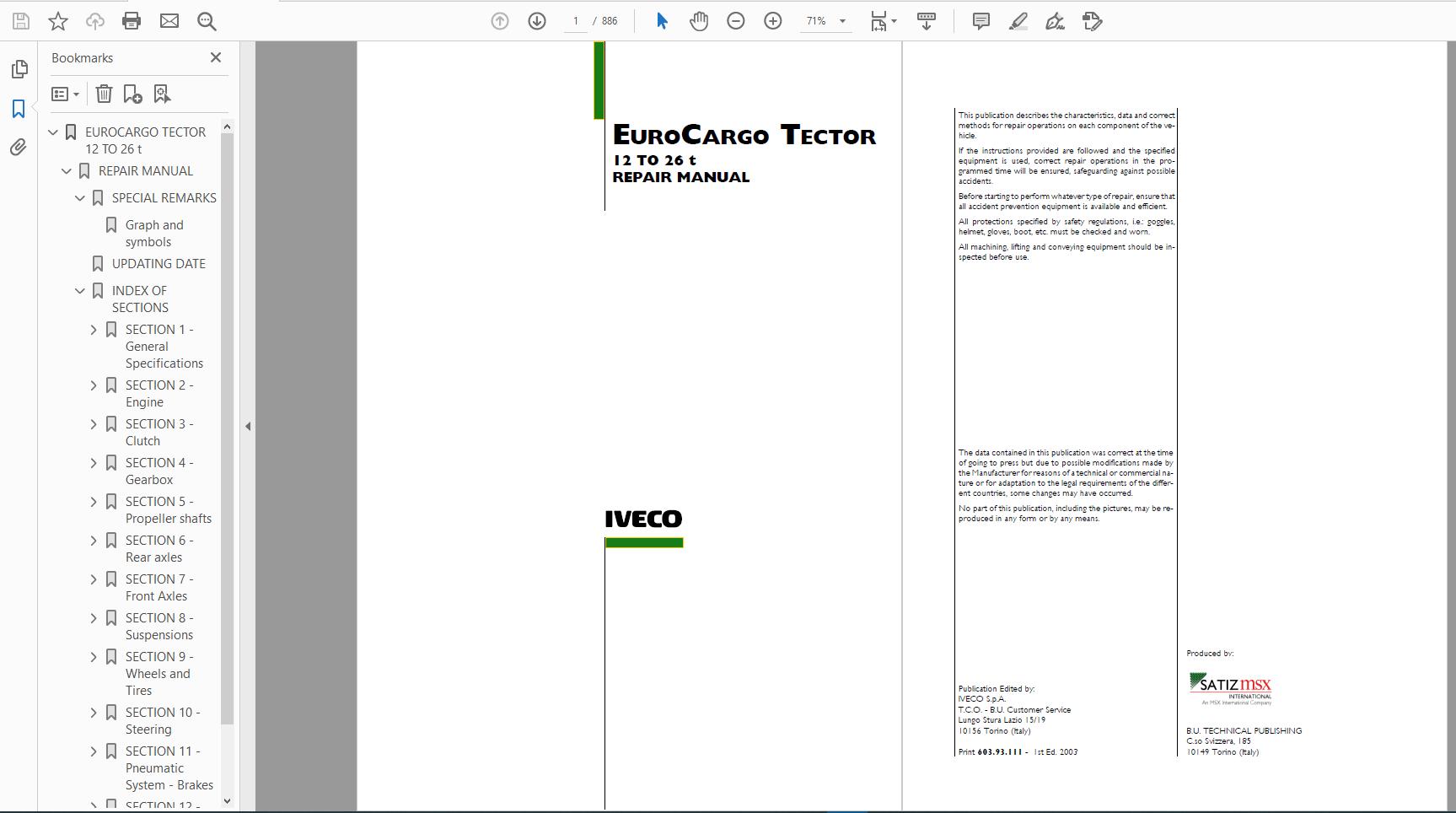Expand SECTION 6 - Rear axles
The image size is (1456, 813).
(94, 541)
